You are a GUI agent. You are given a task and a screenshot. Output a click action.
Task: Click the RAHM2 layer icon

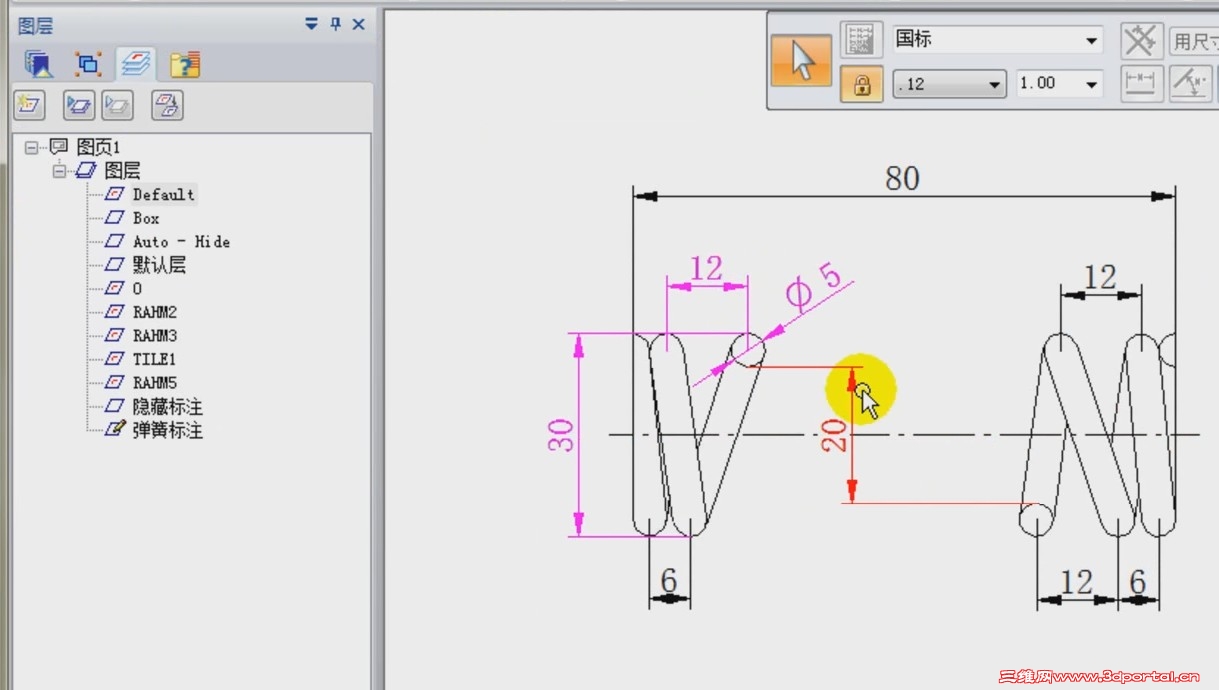[x=116, y=312]
